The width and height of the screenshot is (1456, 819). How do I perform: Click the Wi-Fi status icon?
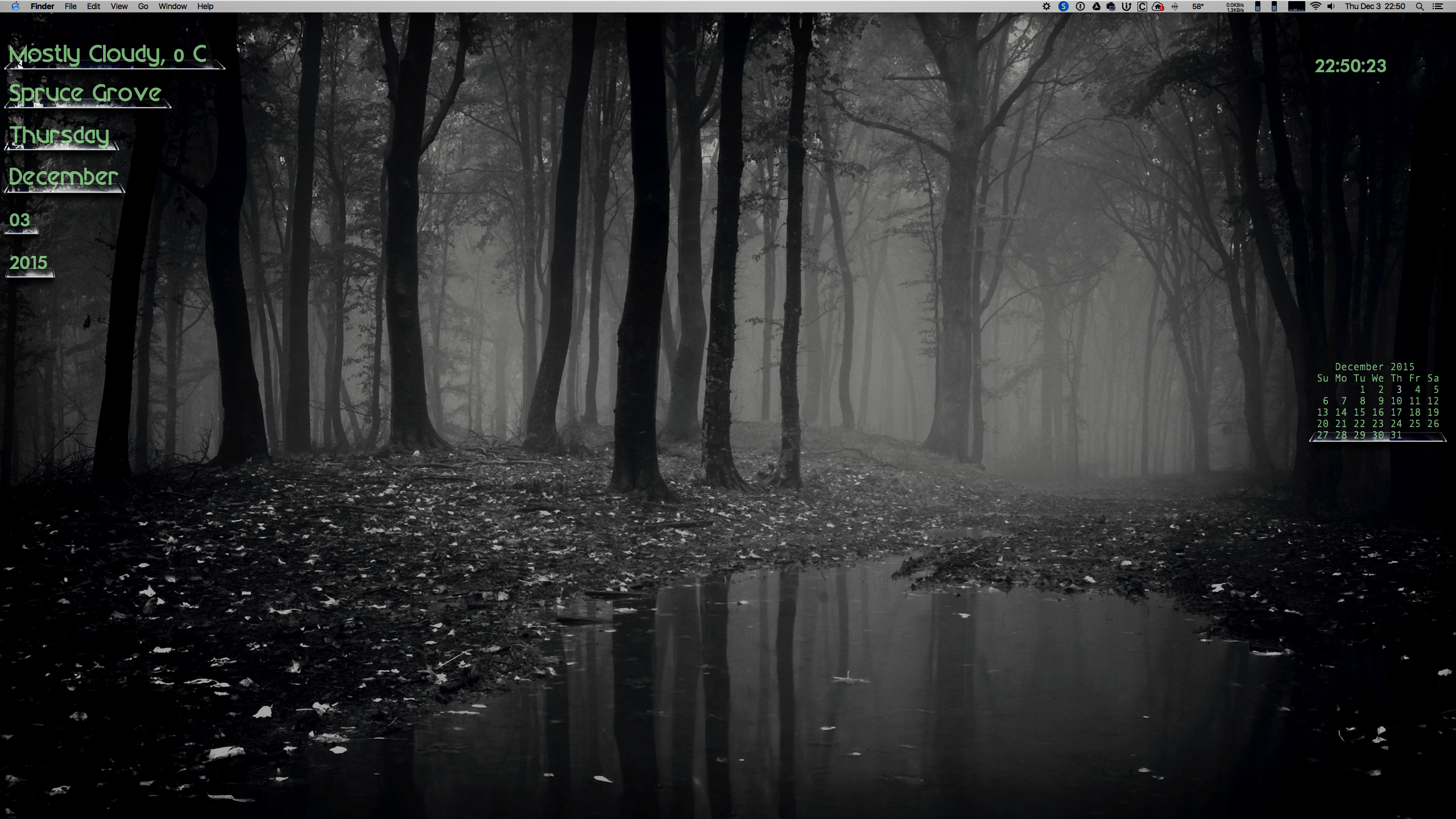[x=1316, y=6]
